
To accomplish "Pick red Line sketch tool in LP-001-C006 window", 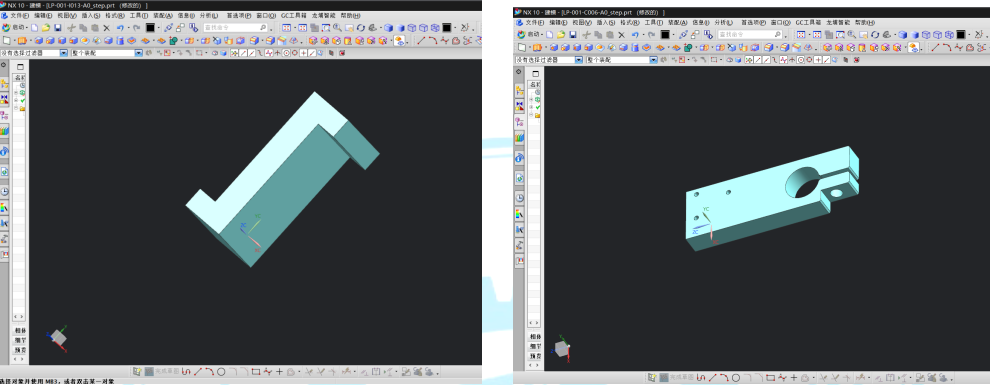I will (935, 47).
